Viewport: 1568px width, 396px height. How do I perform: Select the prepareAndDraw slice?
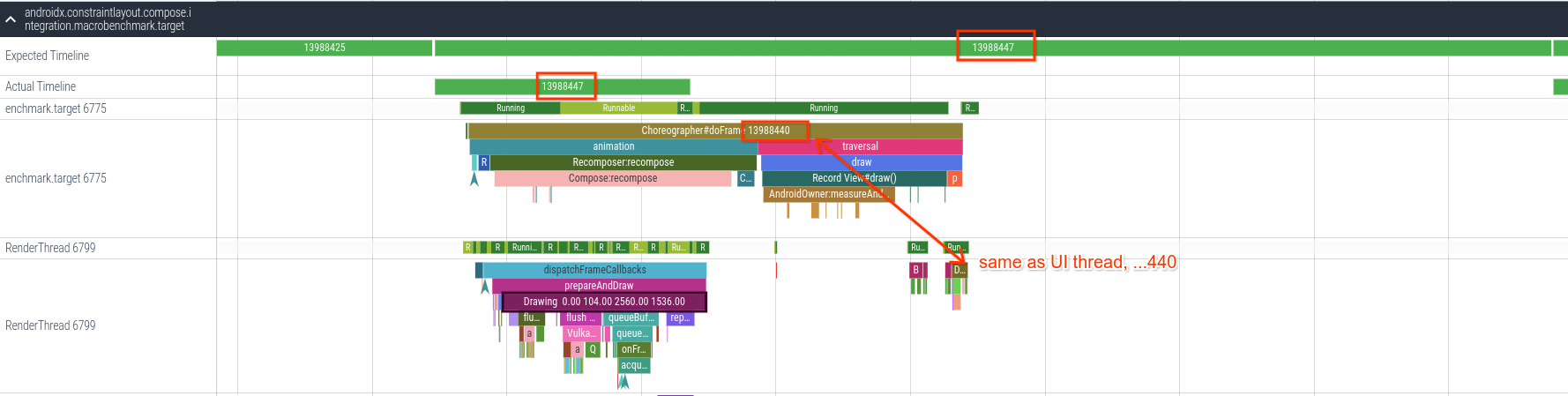599,286
